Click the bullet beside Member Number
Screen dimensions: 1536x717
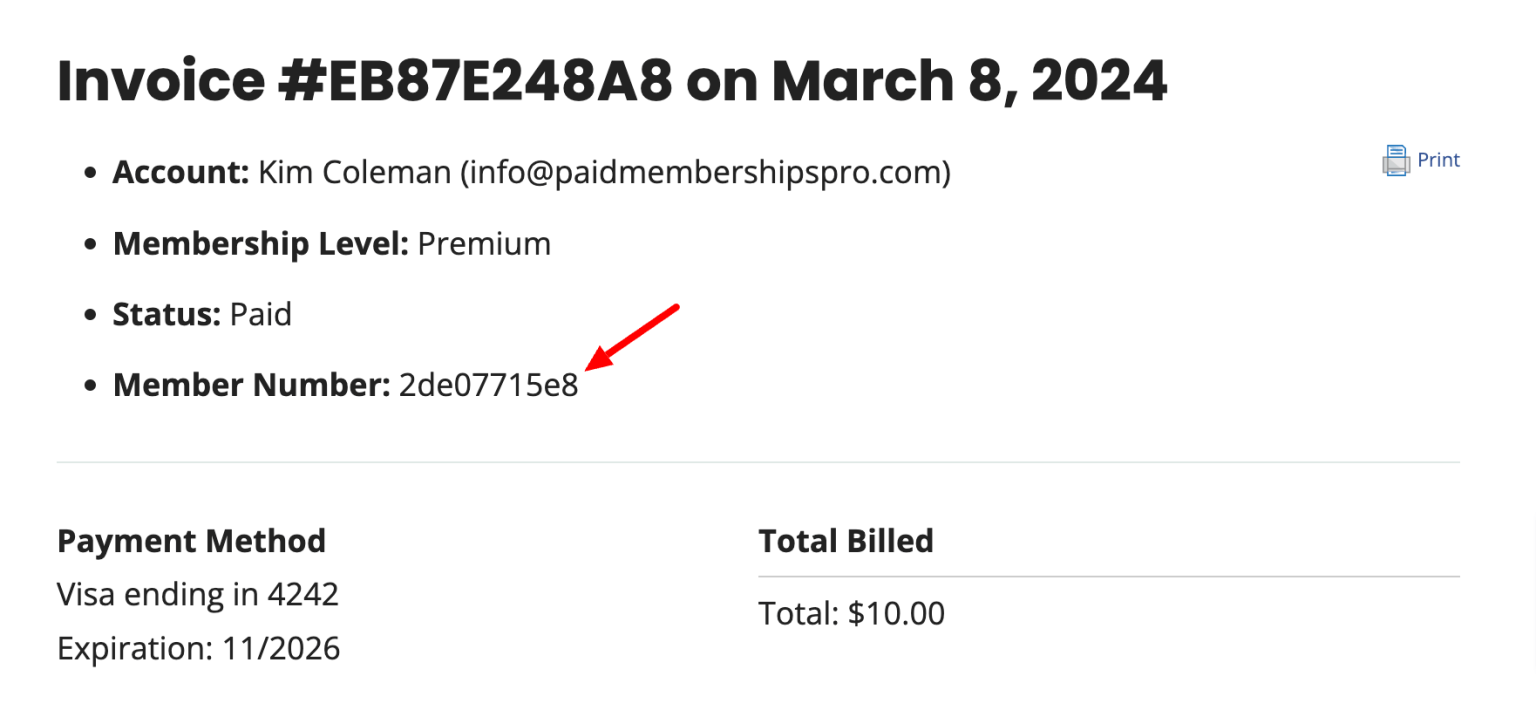click(90, 384)
